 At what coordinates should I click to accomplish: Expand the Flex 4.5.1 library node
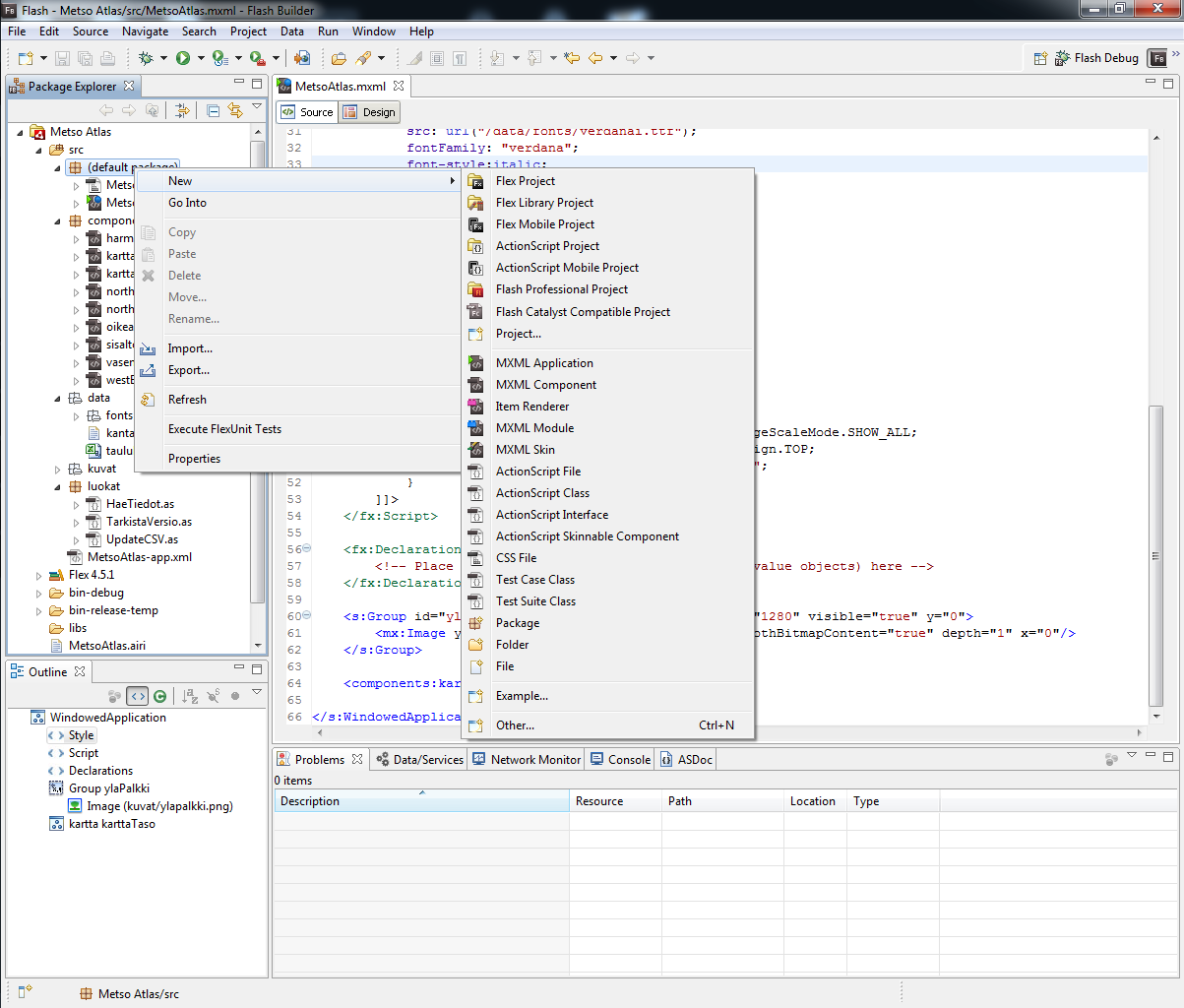pos(39,576)
